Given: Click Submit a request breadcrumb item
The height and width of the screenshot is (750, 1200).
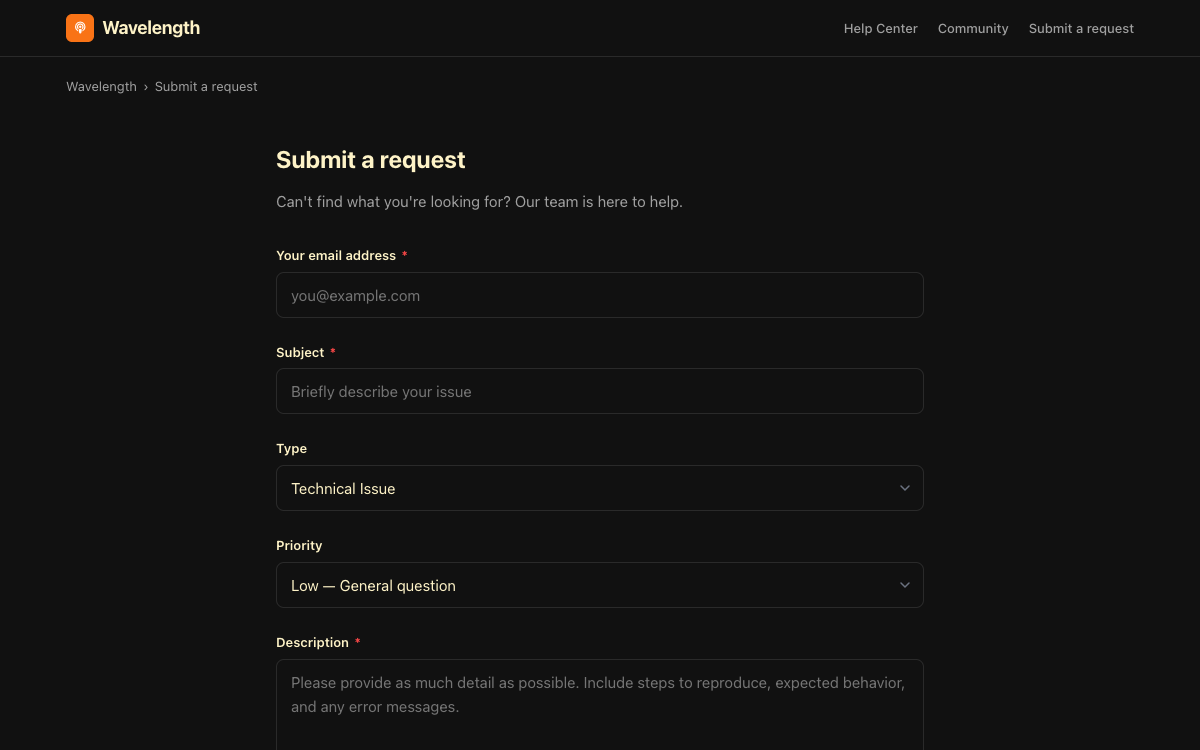Looking at the screenshot, I should tap(206, 87).
